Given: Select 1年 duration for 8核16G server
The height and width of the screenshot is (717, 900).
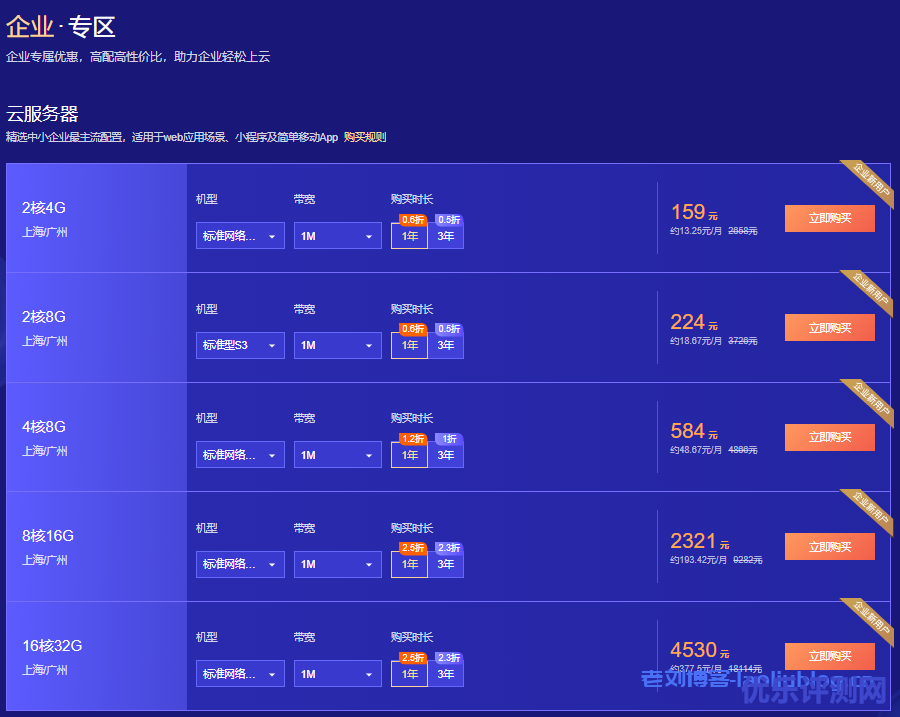Looking at the screenshot, I should pos(409,564).
